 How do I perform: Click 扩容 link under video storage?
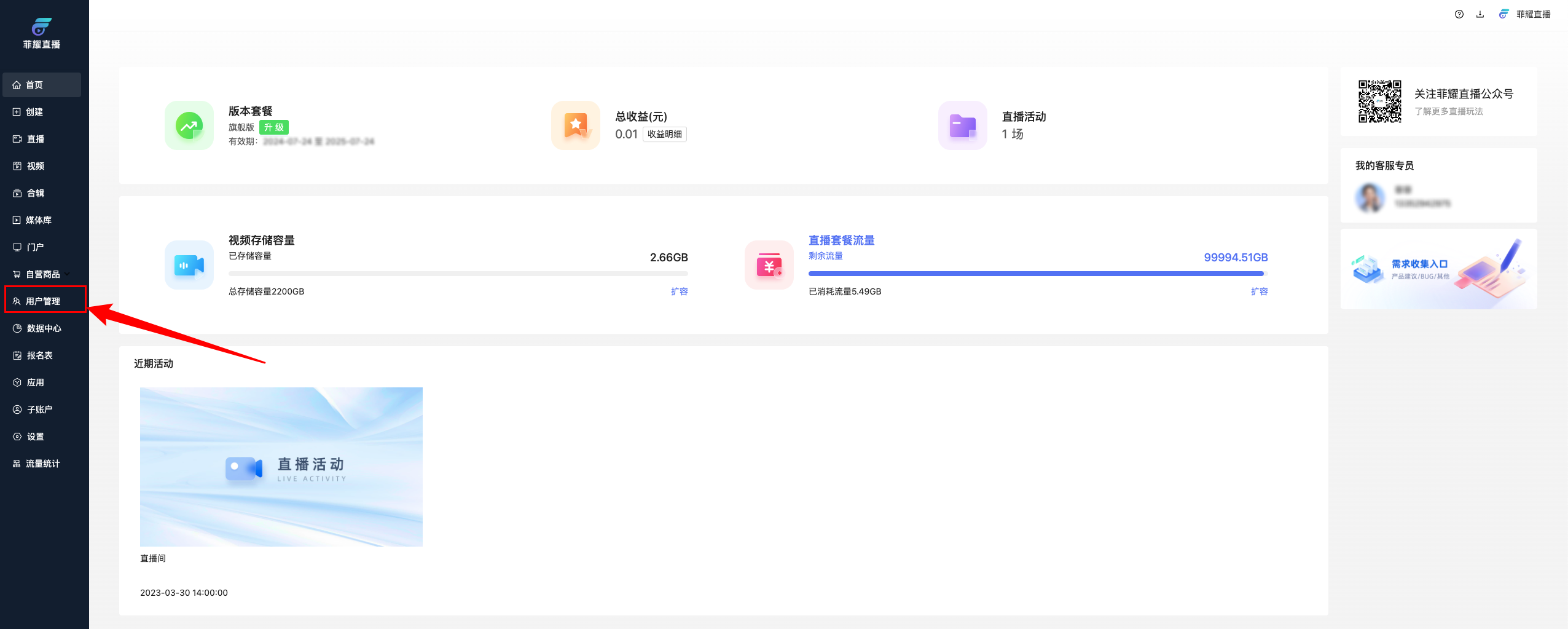679,291
